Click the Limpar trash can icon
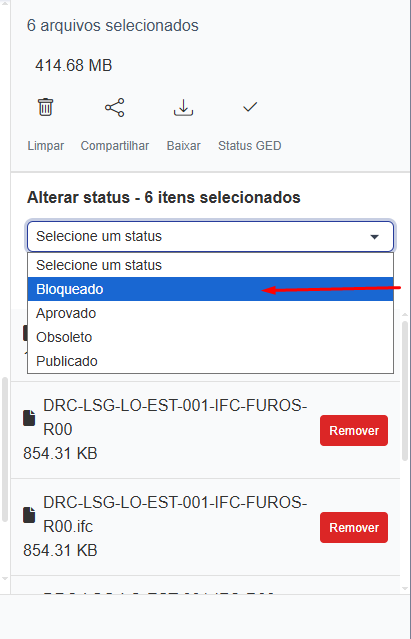This screenshot has height=639, width=411. coord(46,108)
